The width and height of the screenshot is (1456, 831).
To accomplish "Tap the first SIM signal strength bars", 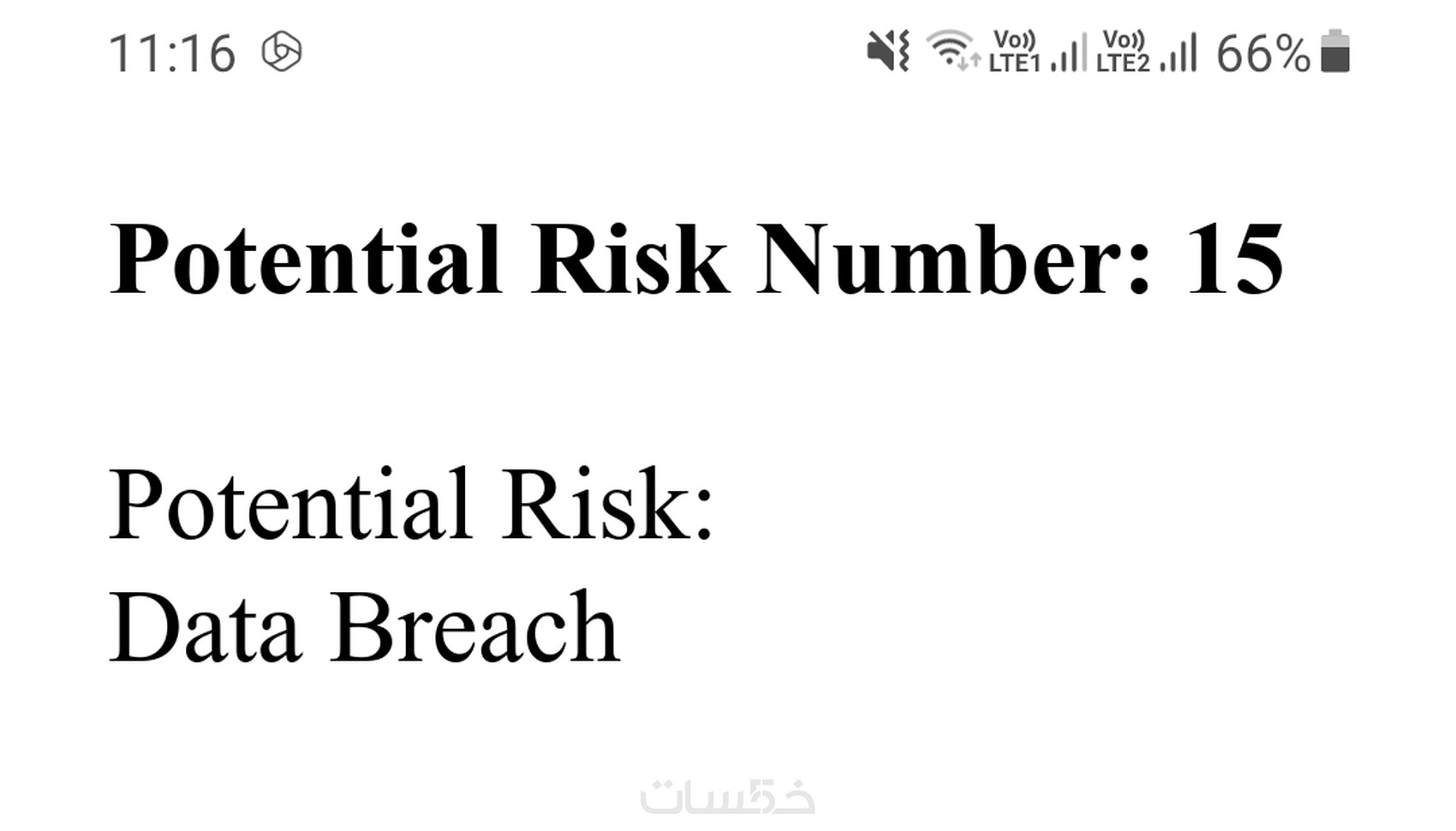I will click(1069, 53).
